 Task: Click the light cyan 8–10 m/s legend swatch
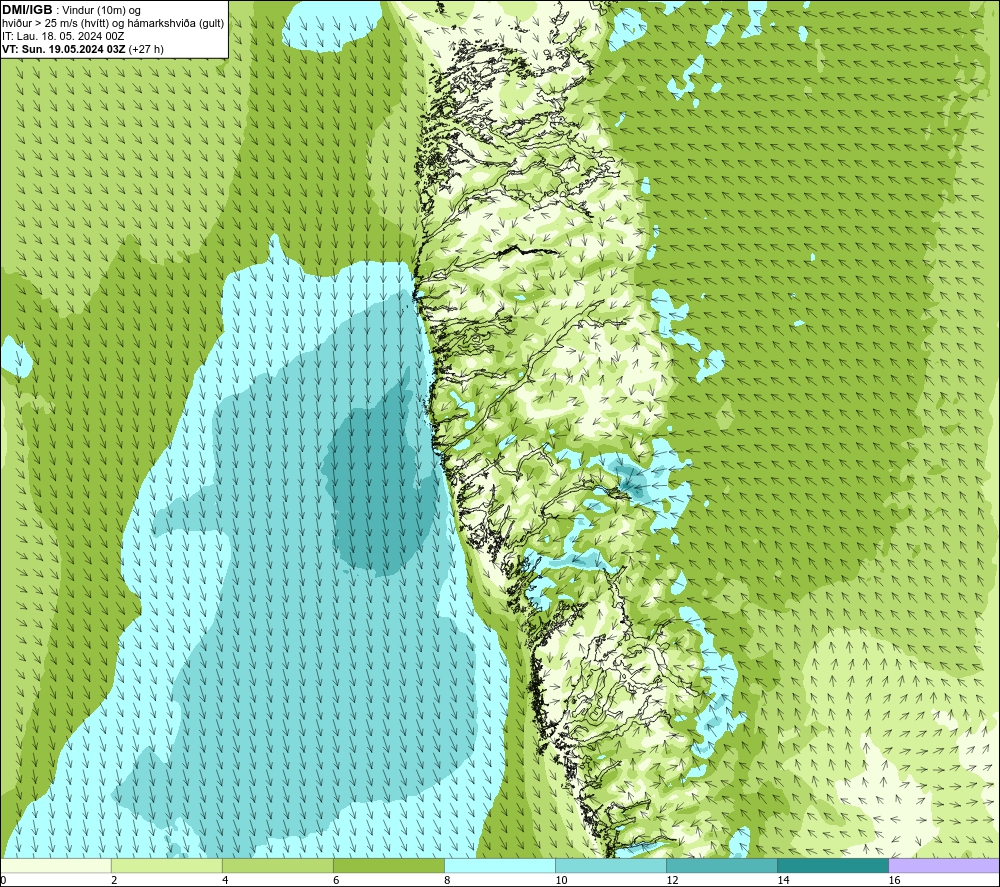(x=499, y=866)
